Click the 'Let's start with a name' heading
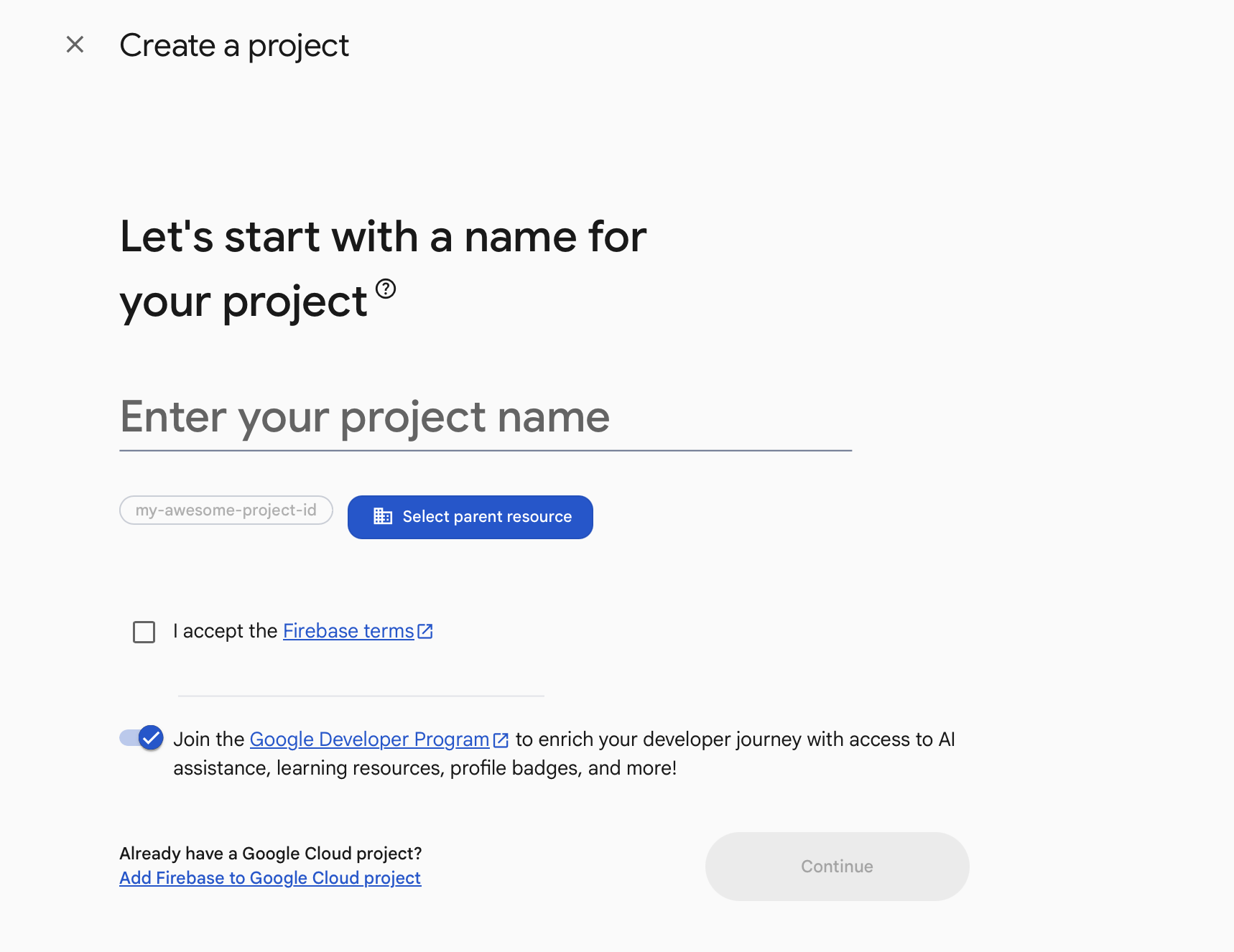 (384, 269)
